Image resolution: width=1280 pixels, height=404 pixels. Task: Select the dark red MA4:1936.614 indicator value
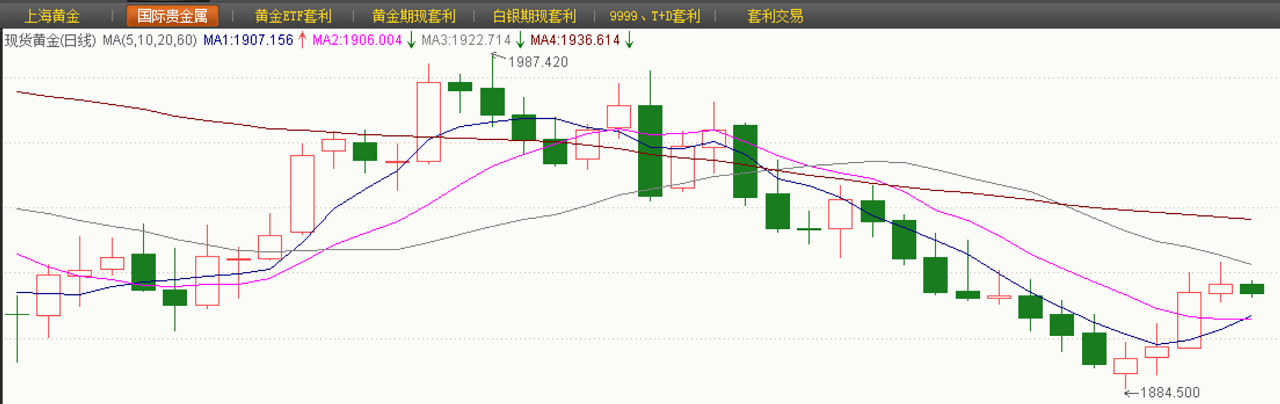pyautogui.click(x=575, y=40)
